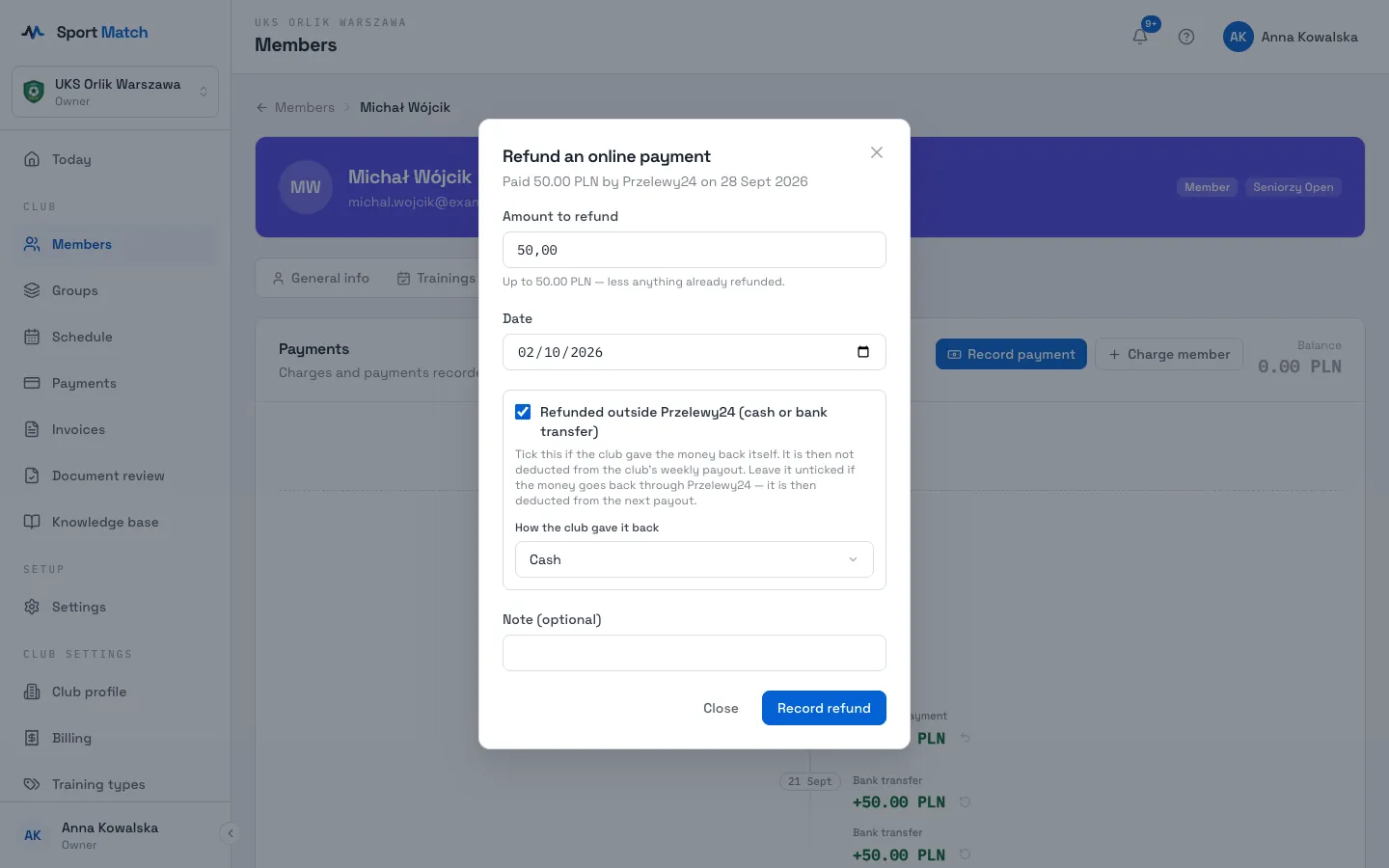Open Document review in the sidebar

(116, 475)
